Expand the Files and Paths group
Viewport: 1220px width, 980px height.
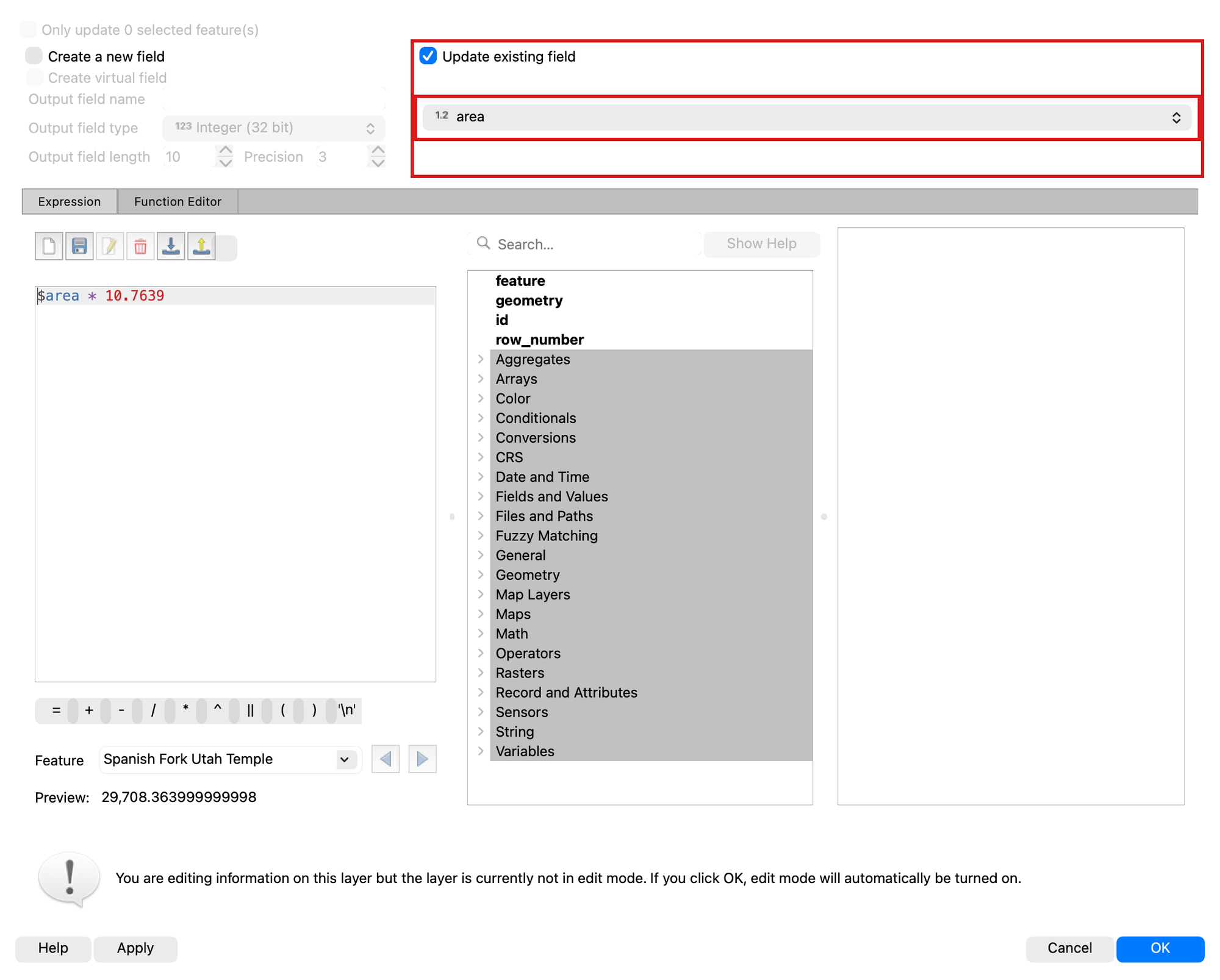(481, 516)
